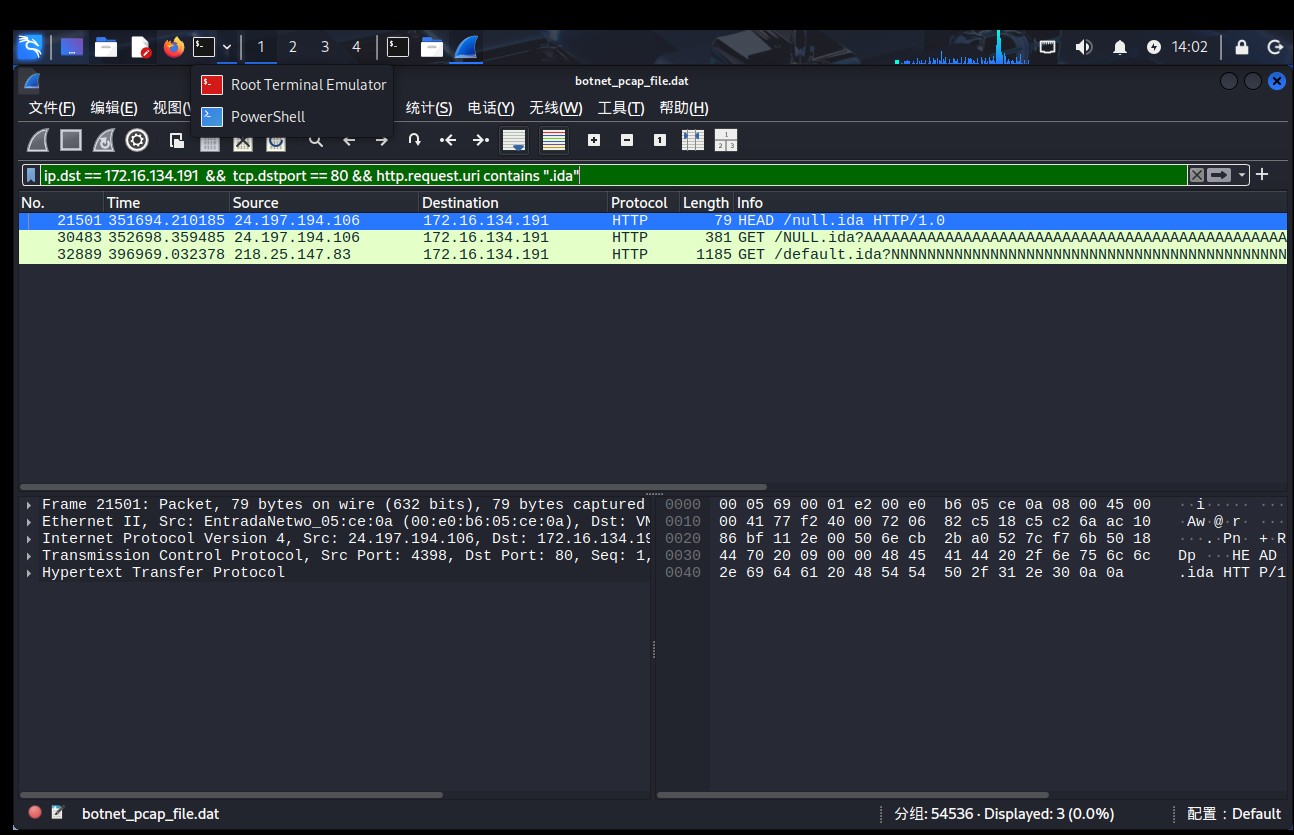1294x835 pixels.
Task: Click 配置：Default profile in status bar
Action: click(1233, 814)
